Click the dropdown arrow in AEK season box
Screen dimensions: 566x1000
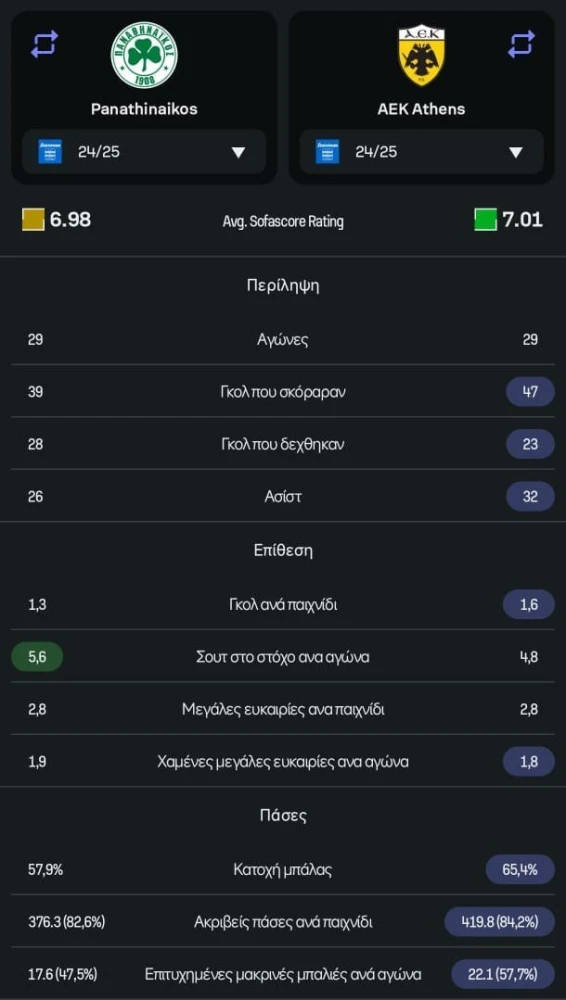[x=516, y=152]
